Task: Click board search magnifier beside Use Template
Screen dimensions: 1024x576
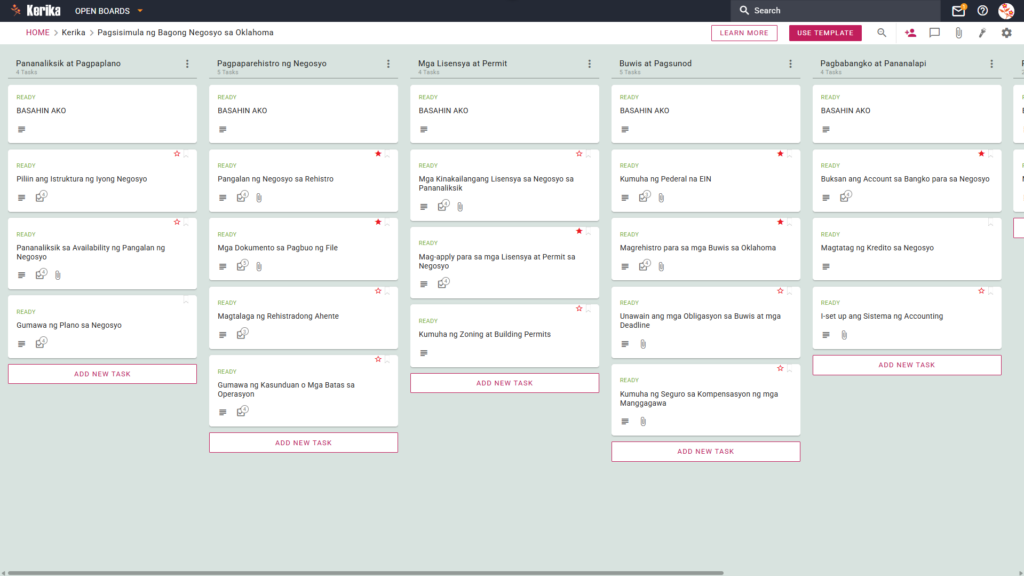Action: [882, 33]
